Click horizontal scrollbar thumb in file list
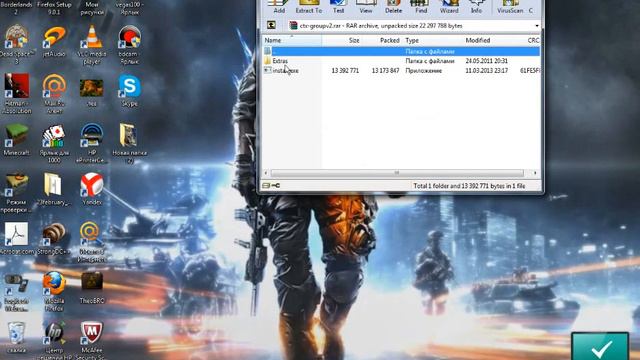Viewport: 640px width, 360px height. point(397,173)
